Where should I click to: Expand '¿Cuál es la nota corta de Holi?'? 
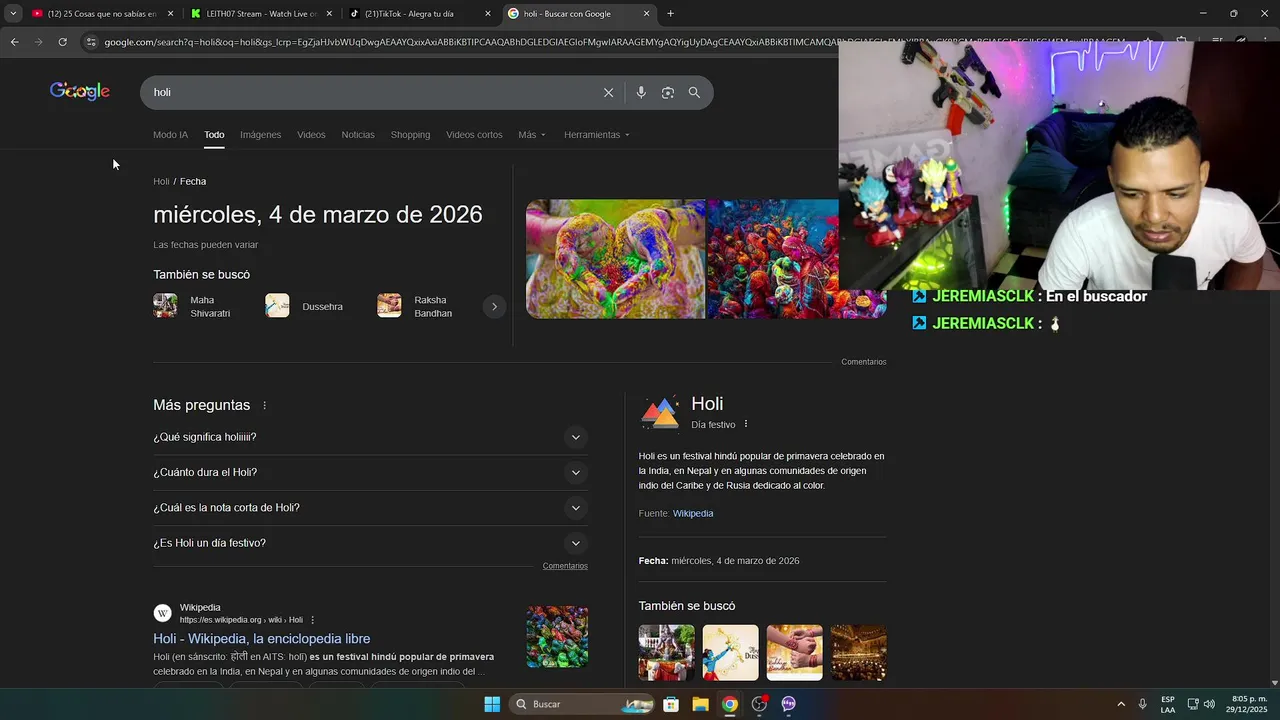click(x=370, y=507)
